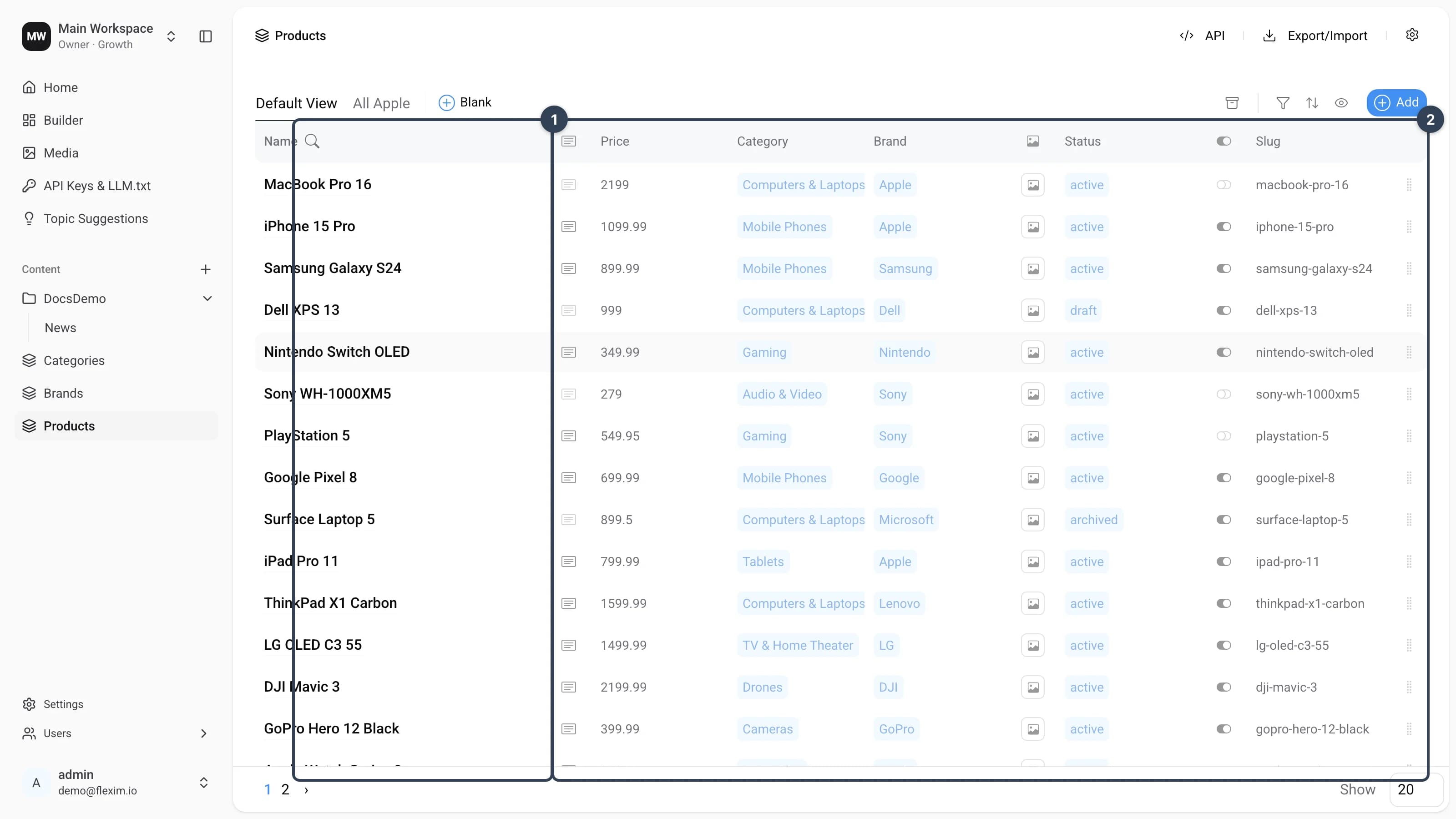The image size is (1456, 819).
Task: Expand the Users submenu chevron
Action: [x=203, y=733]
